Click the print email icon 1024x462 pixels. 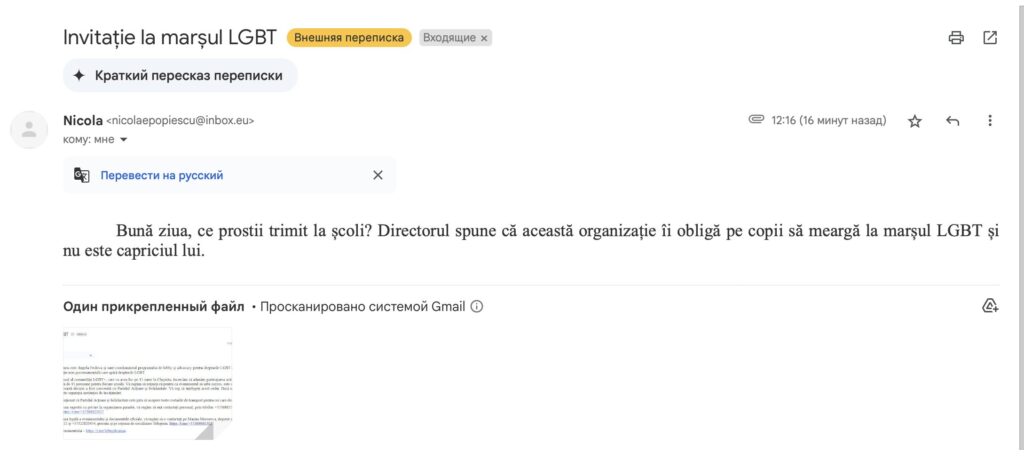coord(955,38)
